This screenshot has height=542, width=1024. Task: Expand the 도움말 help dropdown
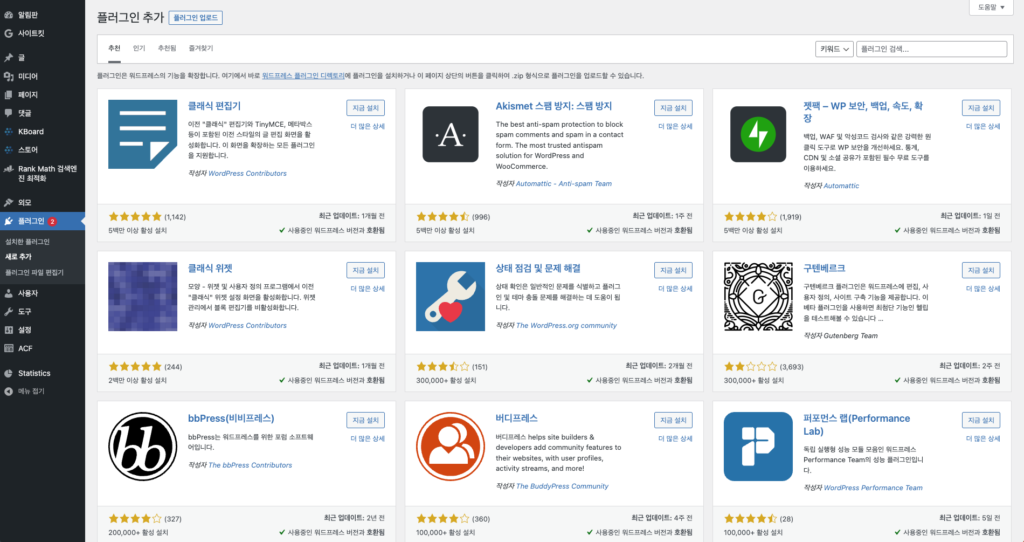click(x=991, y=7)
